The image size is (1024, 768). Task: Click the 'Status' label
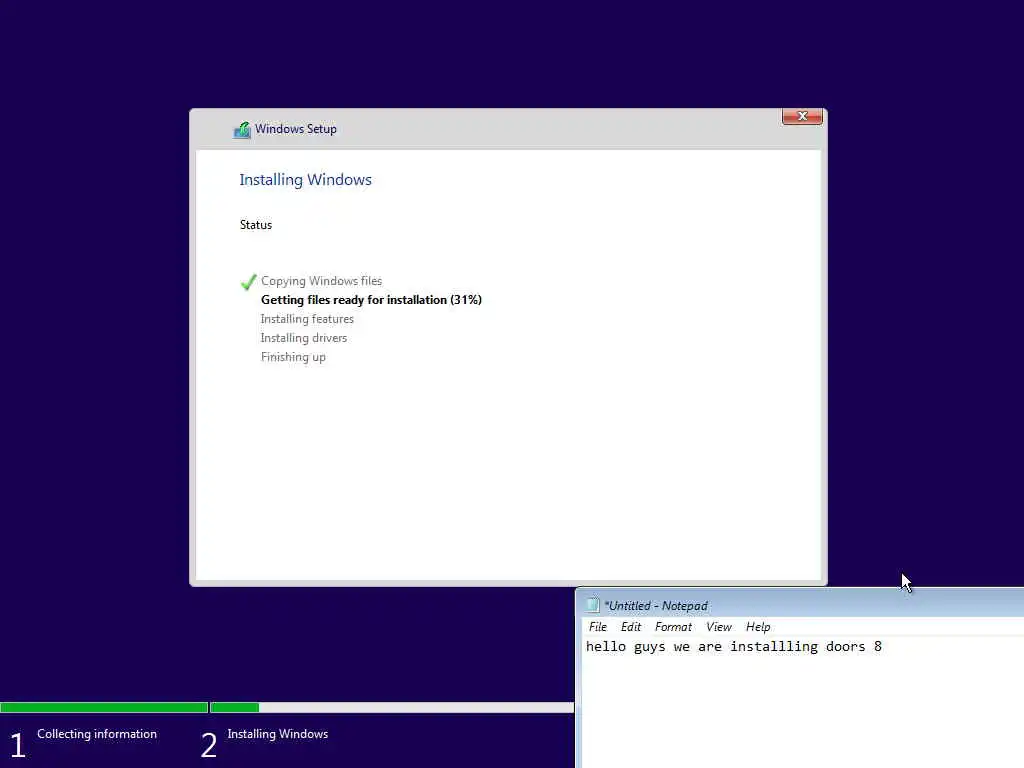coord(255,225)
